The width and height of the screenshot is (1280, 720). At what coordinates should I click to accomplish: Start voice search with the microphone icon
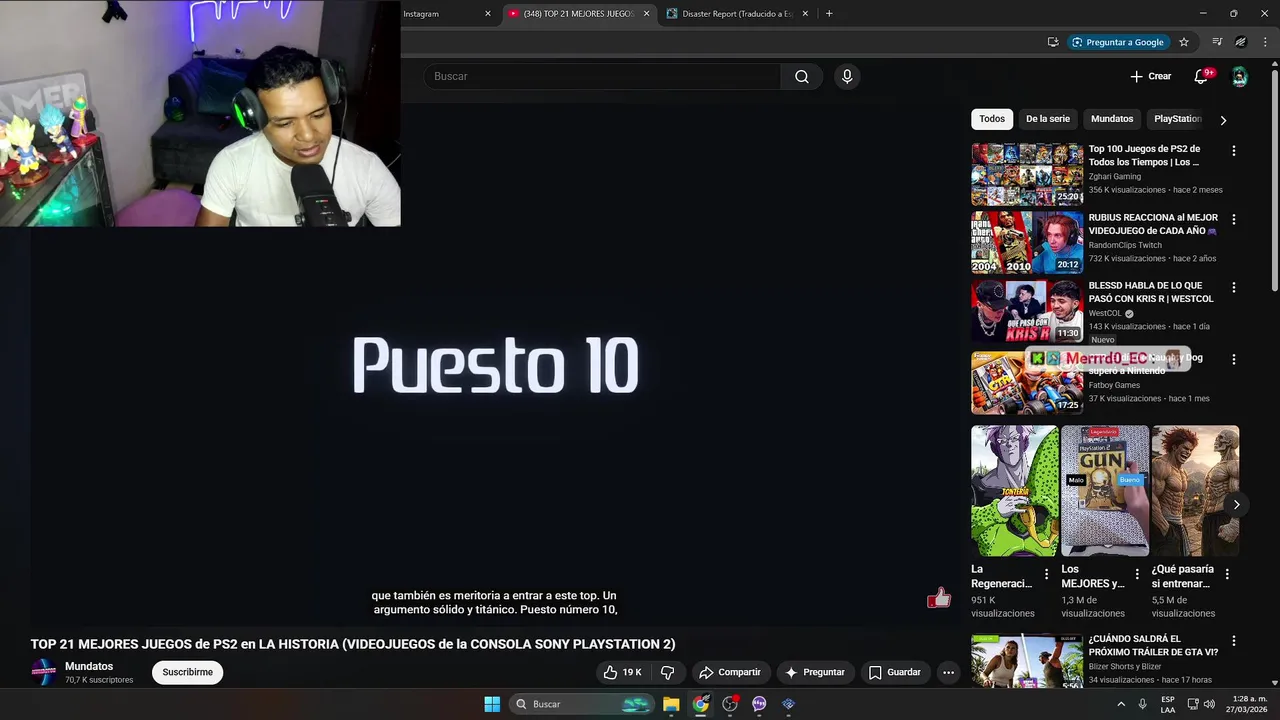[847, 76]
